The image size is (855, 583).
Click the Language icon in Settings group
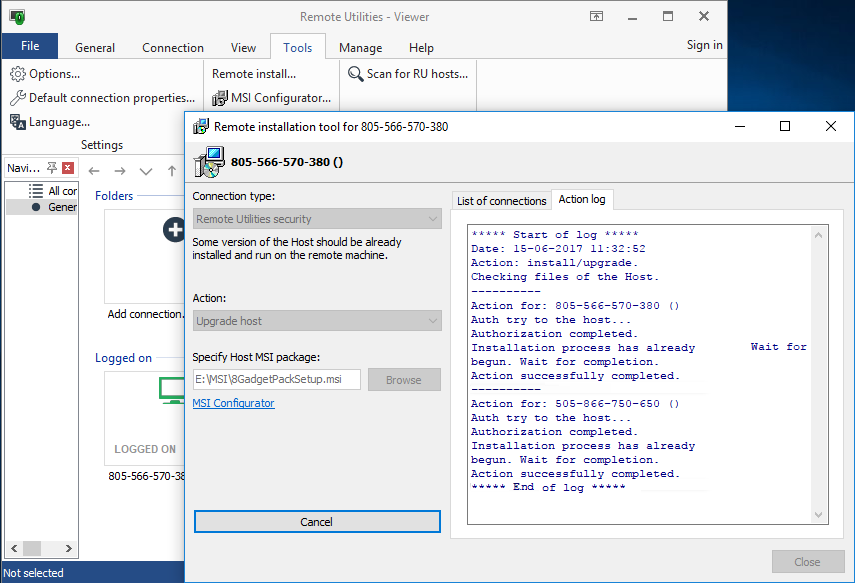[x=17, y=122]
